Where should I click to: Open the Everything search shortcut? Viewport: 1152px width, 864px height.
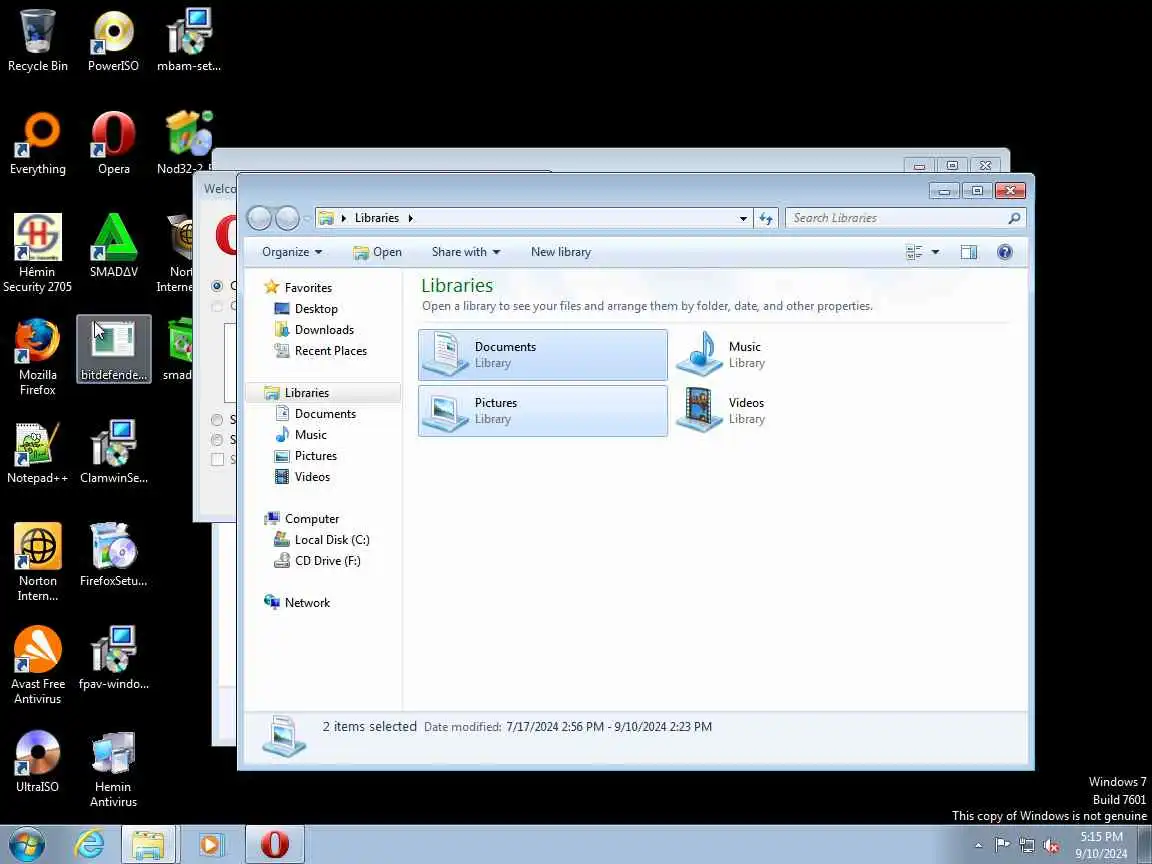(x=37, y=144)
